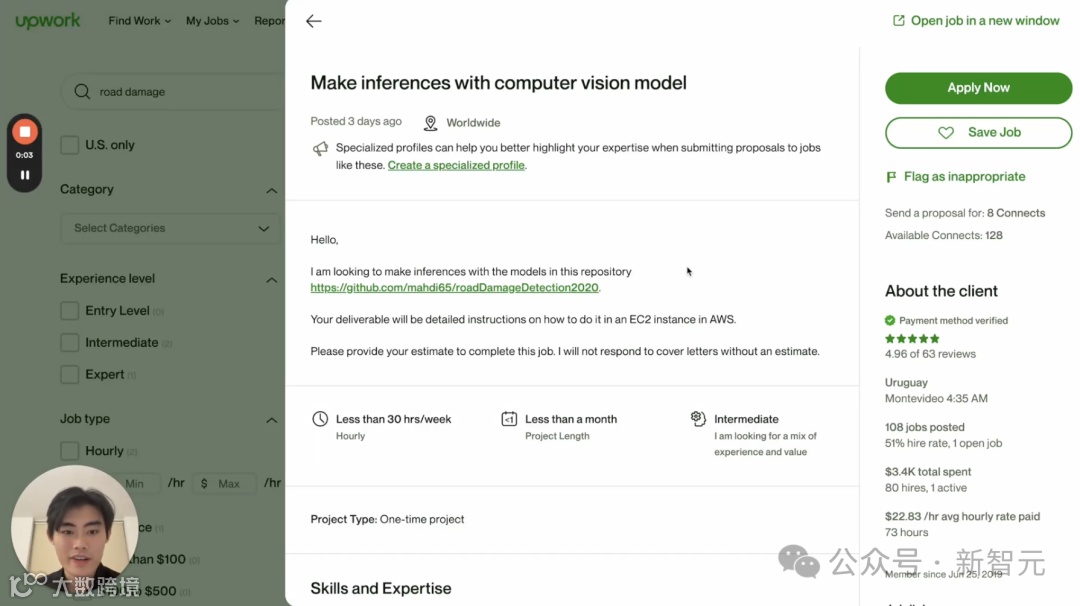Enable the U.S. only checkbox
The image size is (1080, 606).
point(70,145)
